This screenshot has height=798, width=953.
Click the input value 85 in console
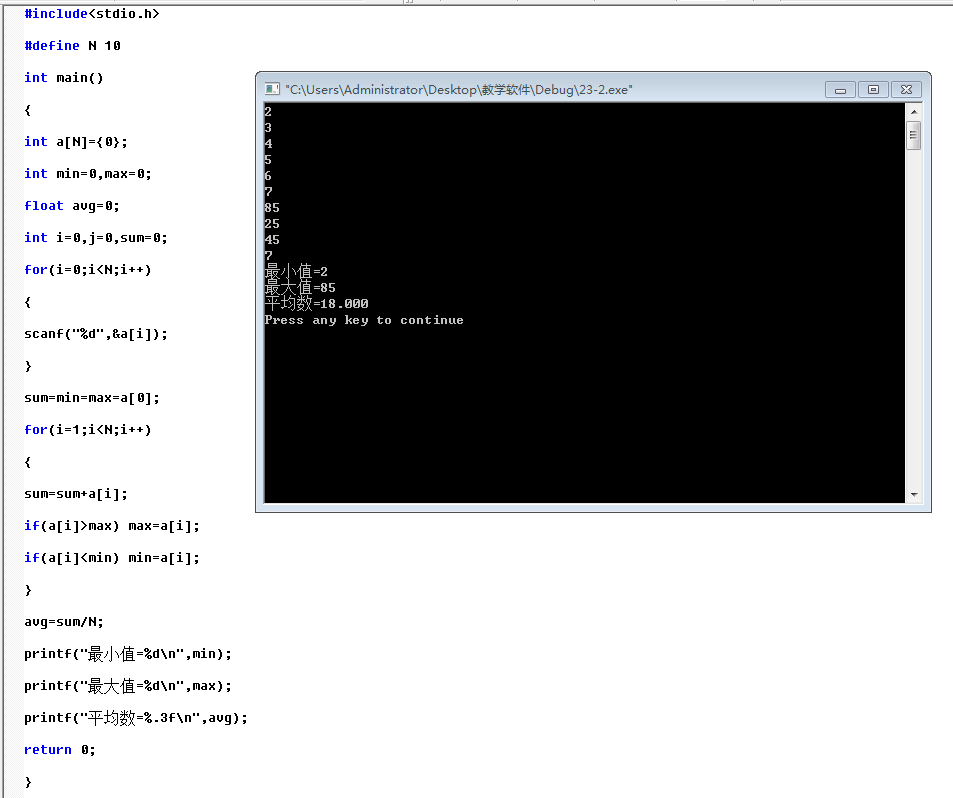pos(272,208)
